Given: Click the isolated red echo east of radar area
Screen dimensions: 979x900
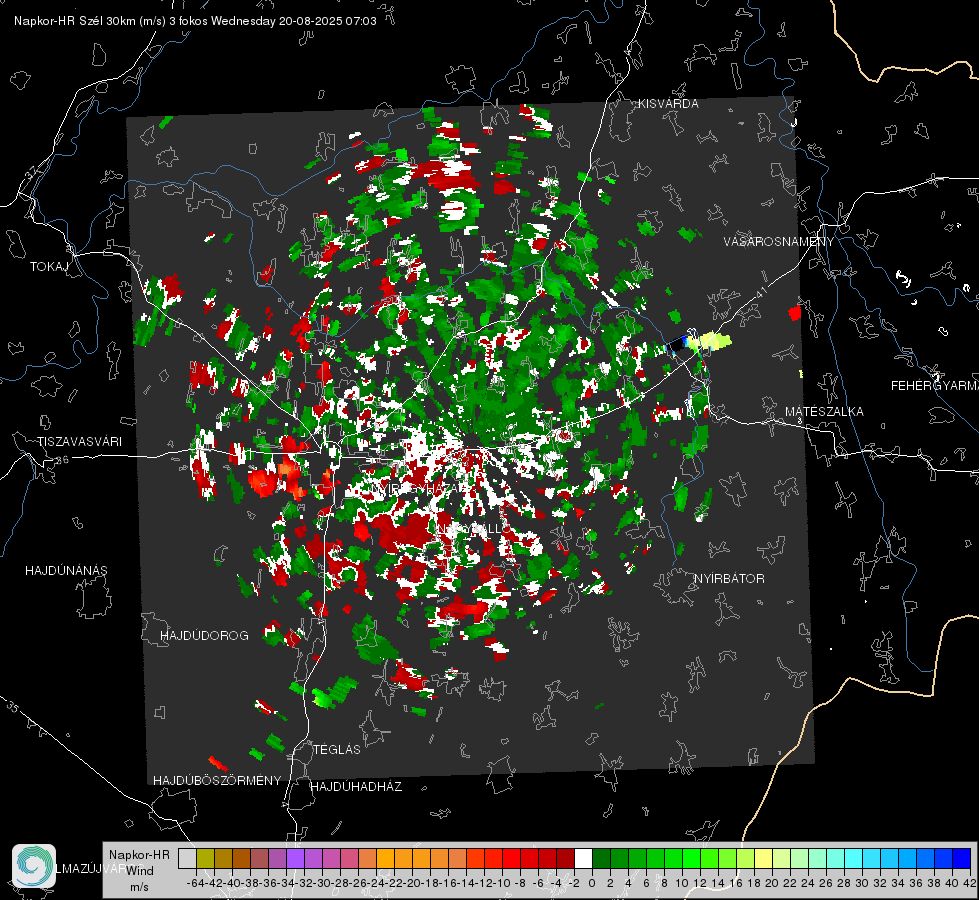Looking at the screenshot, I should click(795, 312).
